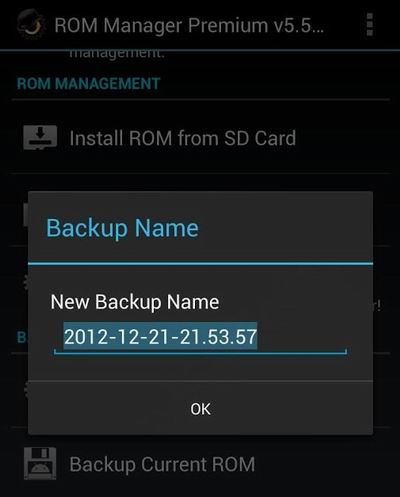
Task: Click the blue underline of the name field
Action: 200,352
